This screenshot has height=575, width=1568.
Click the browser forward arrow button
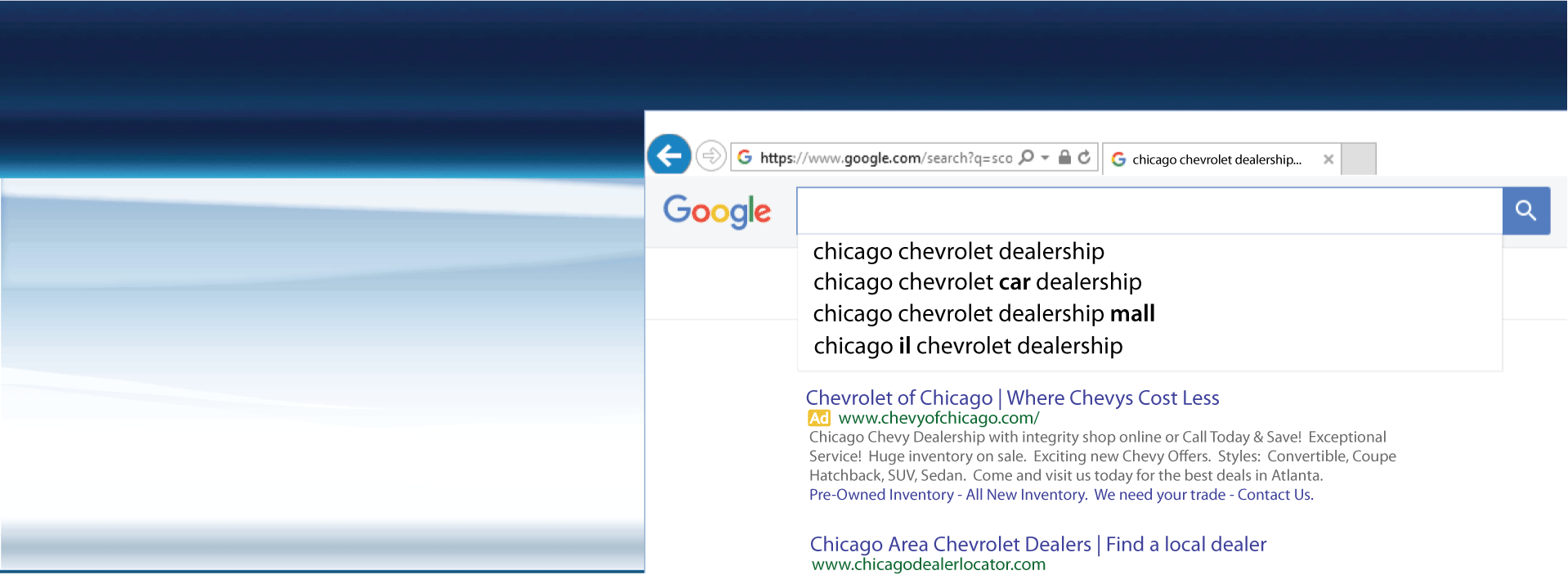(711, 155)
